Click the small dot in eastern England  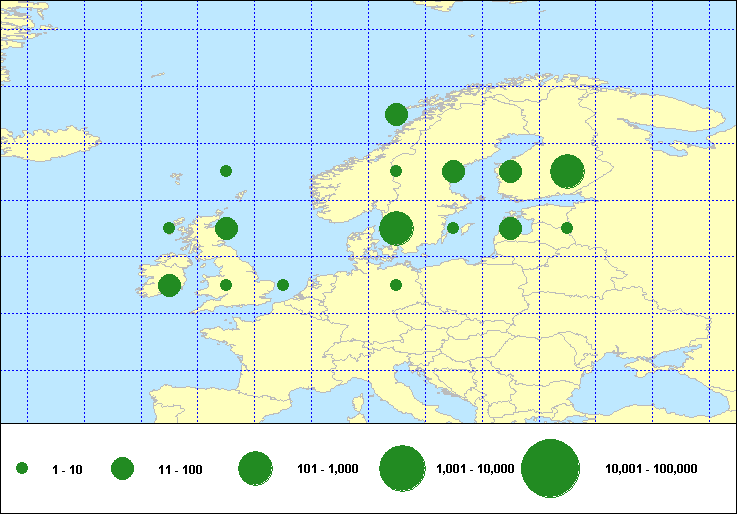[x=283, y=285]
